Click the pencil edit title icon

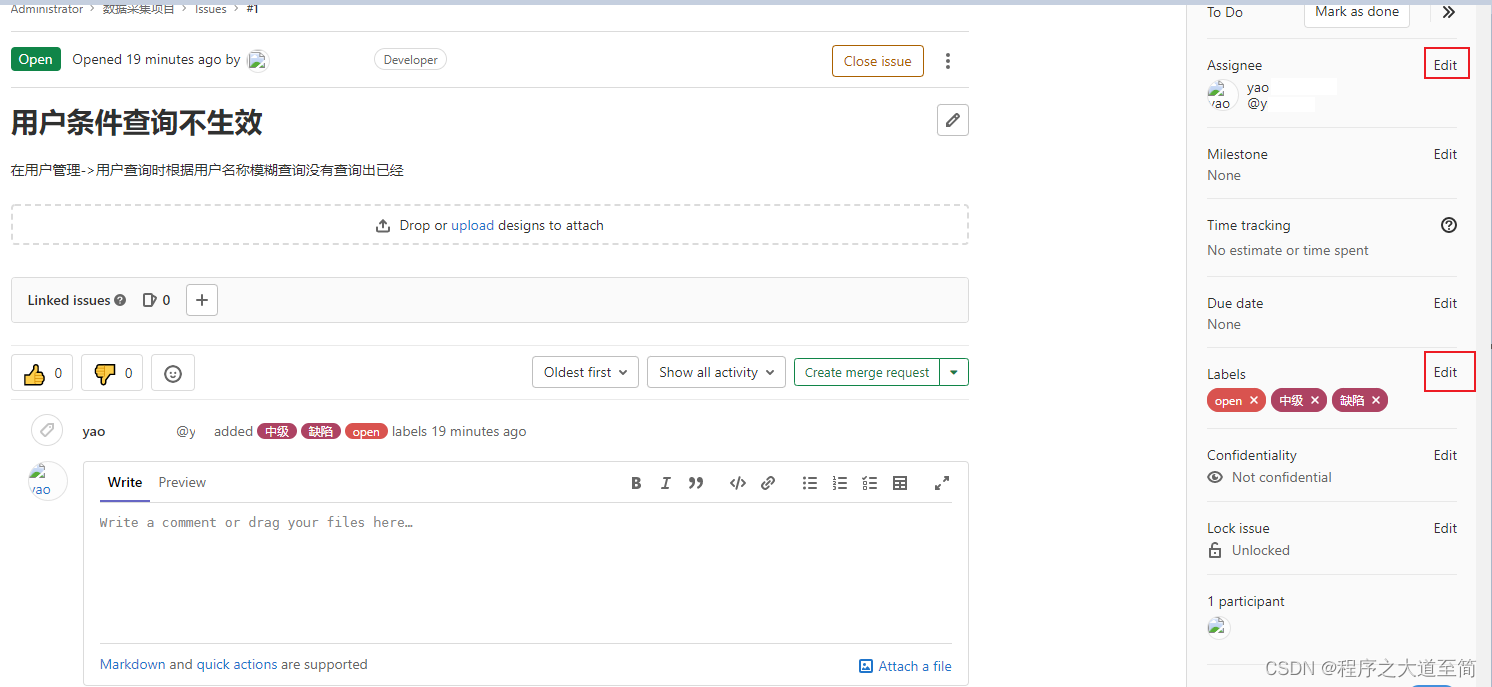coord(952,120)
